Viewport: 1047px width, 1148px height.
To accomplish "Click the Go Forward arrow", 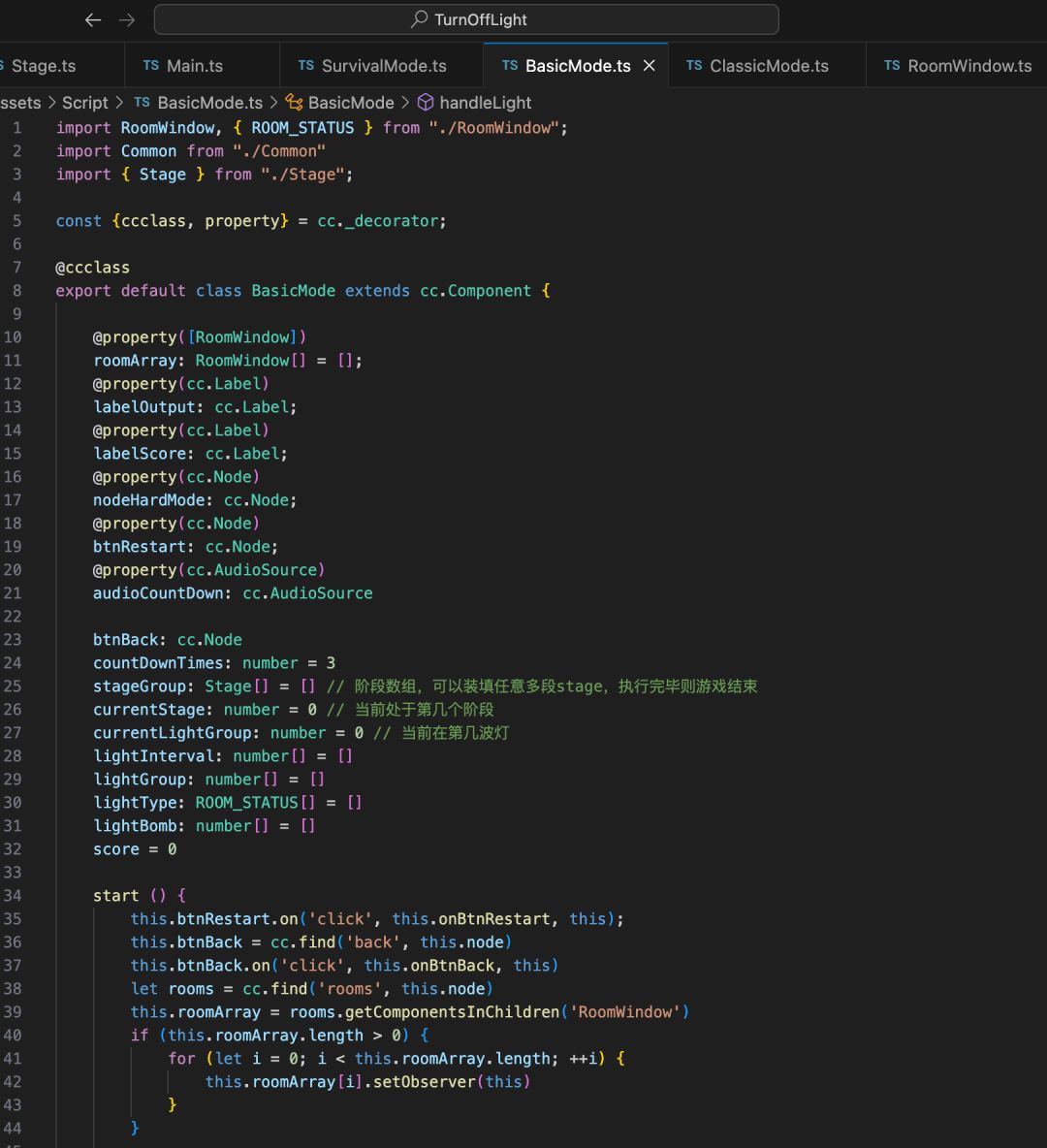I will click(127, 19).
